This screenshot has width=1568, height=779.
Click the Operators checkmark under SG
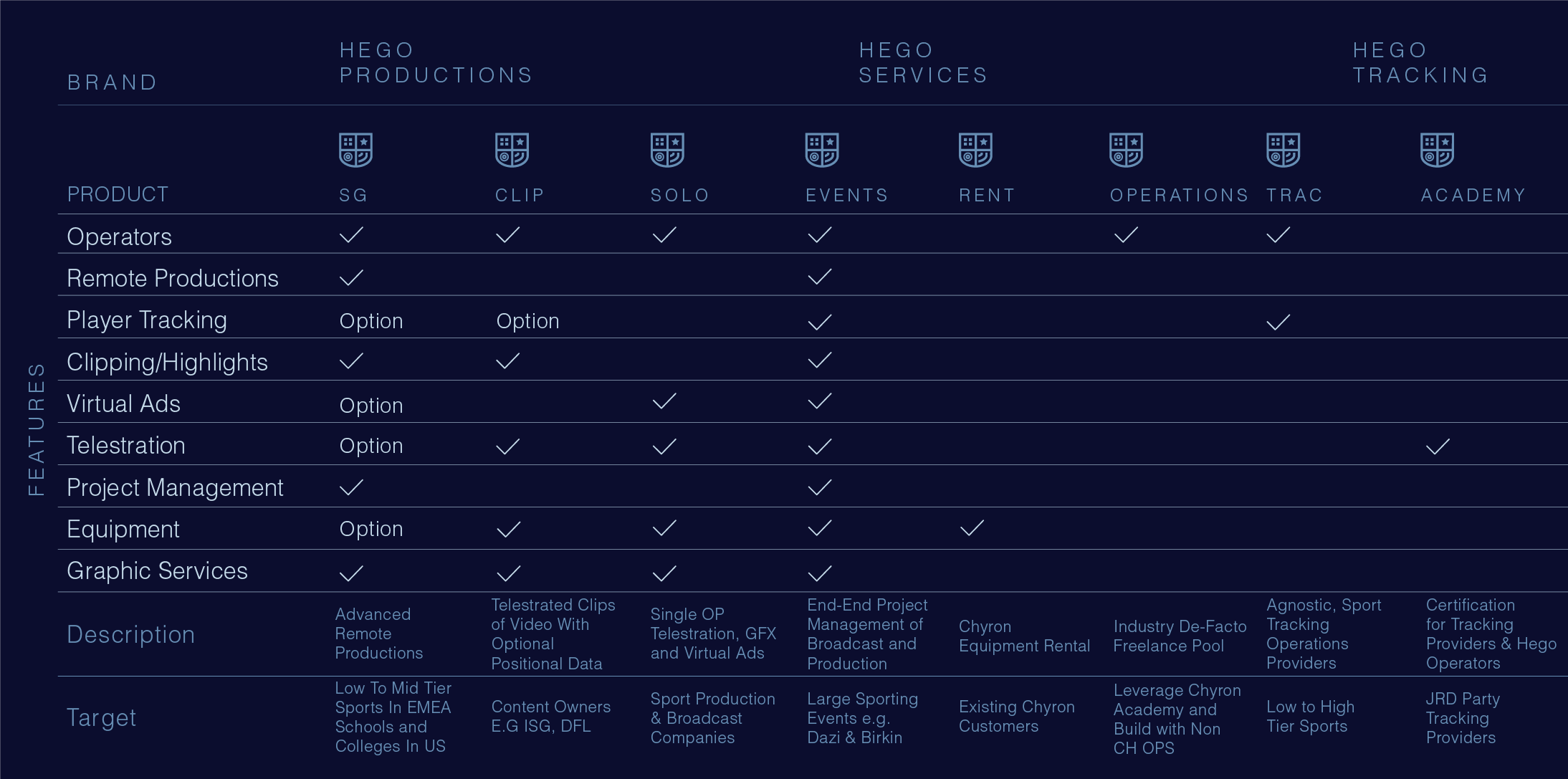351,235
